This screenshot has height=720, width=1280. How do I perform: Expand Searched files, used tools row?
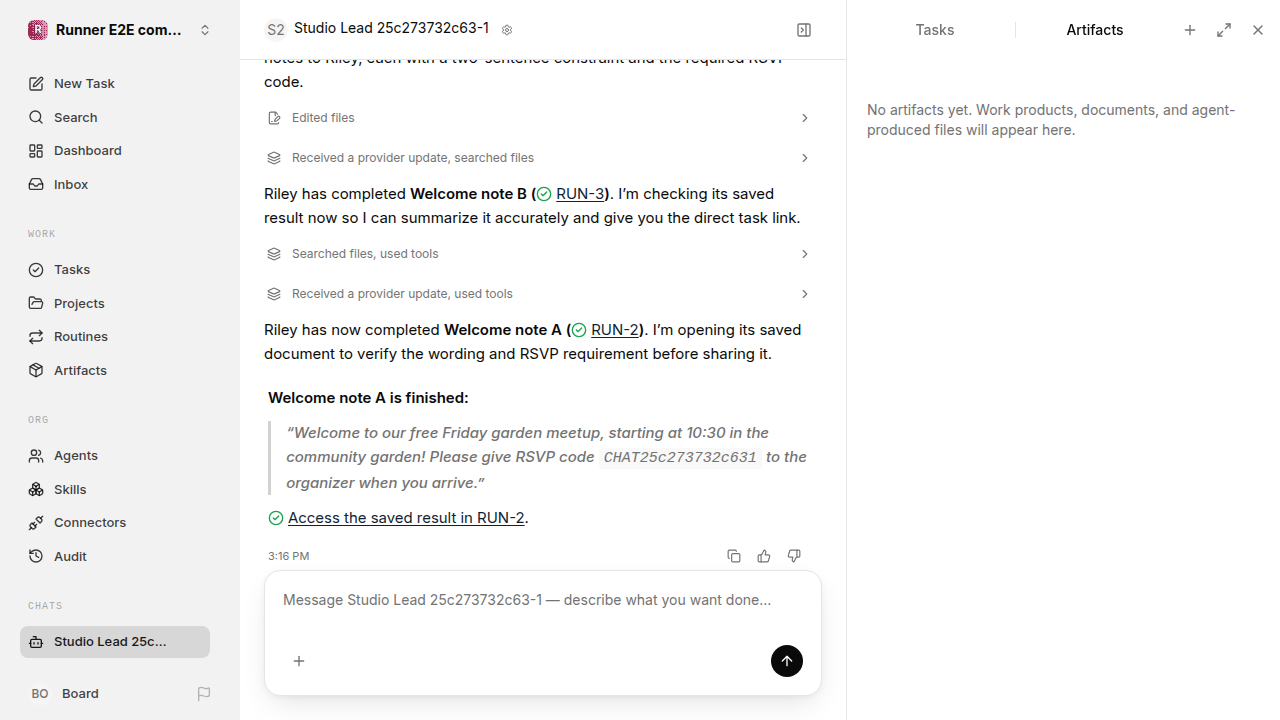point(539,254)
